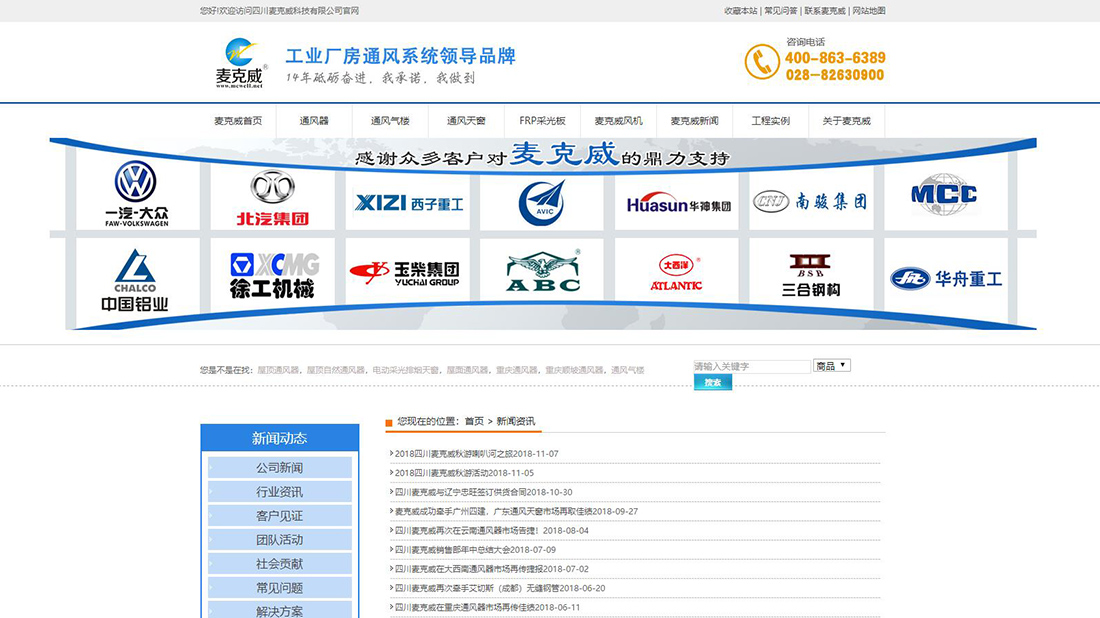Viewport: 1100px width, 618px height.
Task: Focus the 请输入关键字 search field
Action: [752, 366]
